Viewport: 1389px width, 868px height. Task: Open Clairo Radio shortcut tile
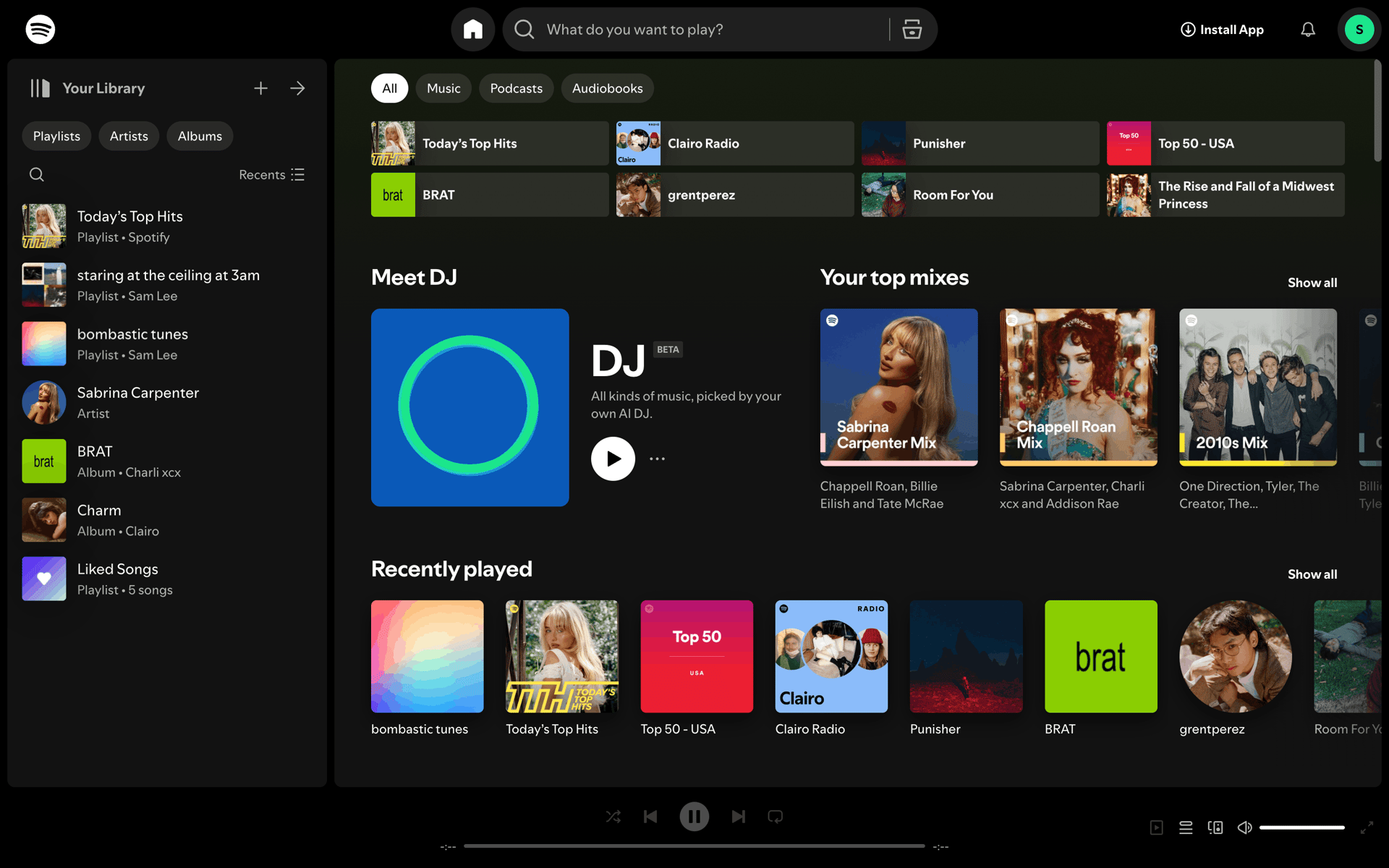coord(735,143)
